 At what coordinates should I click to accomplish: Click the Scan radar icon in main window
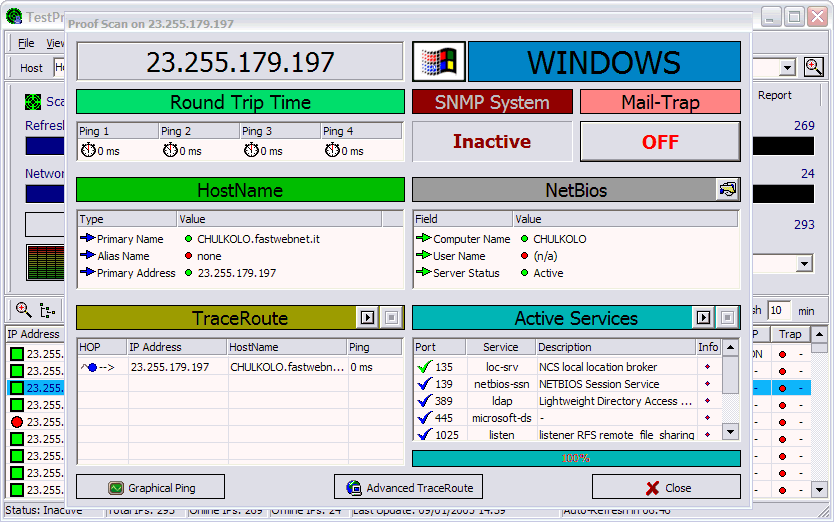tap(33, 102)
